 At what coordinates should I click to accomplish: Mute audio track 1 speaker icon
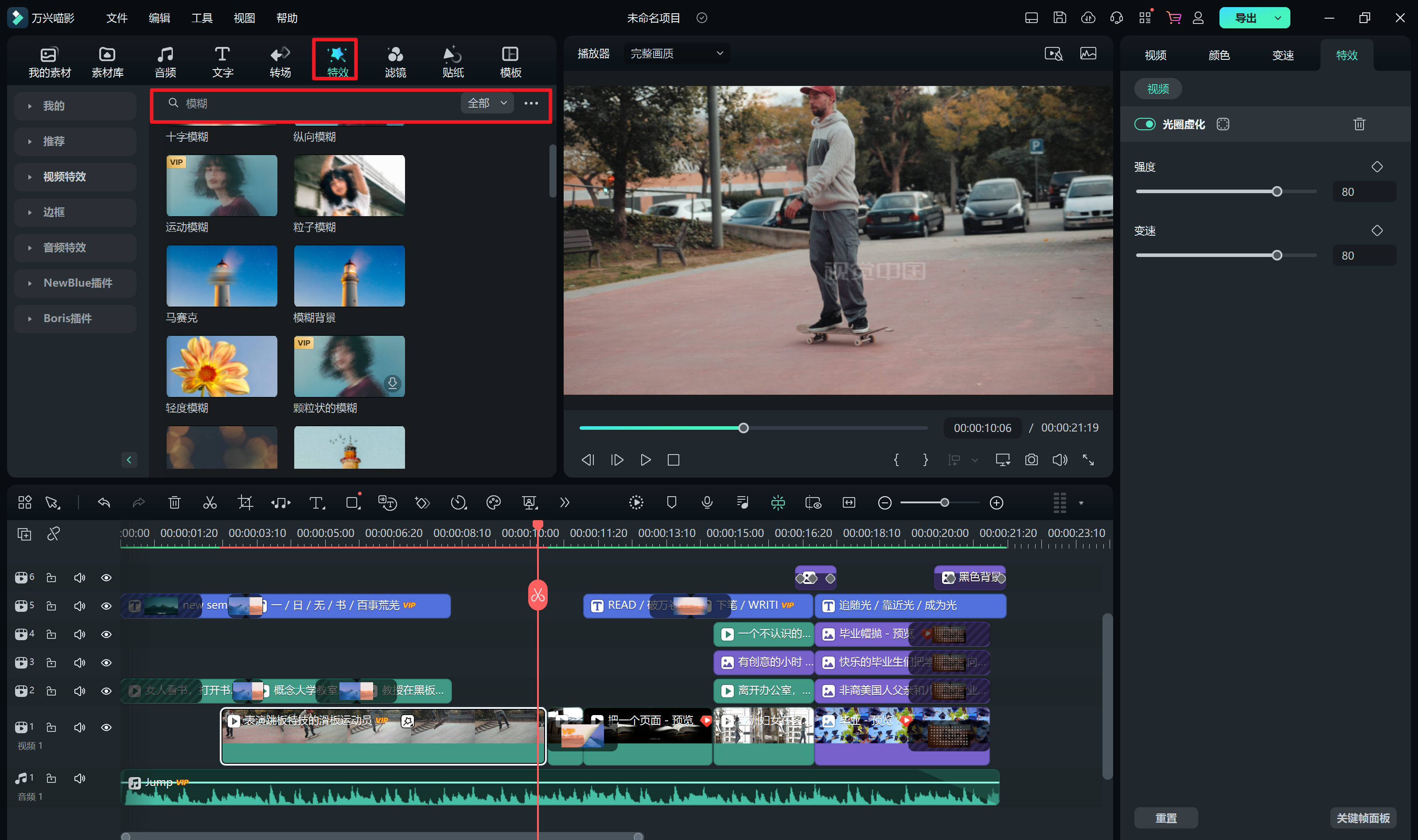coord(79,778)
